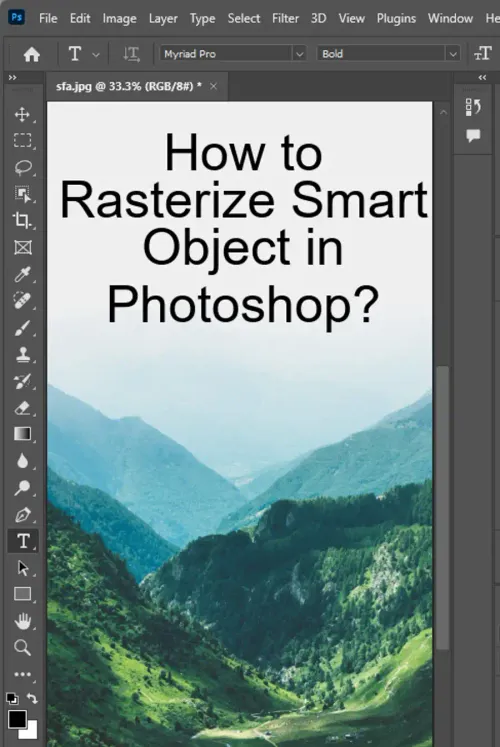Click the Home button in options bar

coord(31,54)
